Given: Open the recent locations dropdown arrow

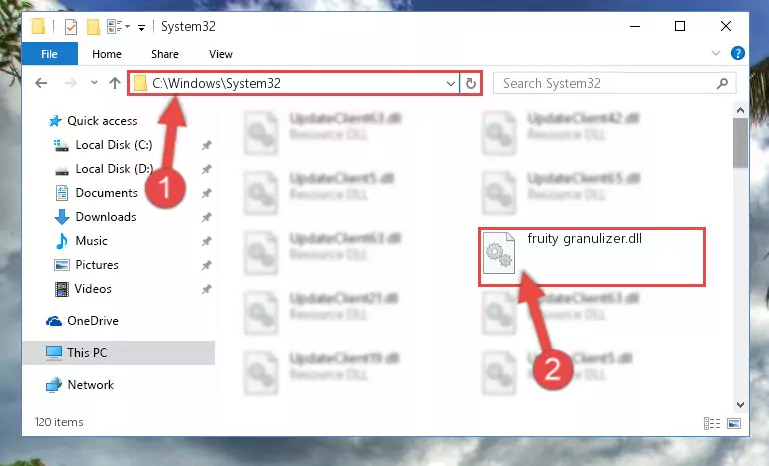Looking at the screenshot, I should 94,83.
